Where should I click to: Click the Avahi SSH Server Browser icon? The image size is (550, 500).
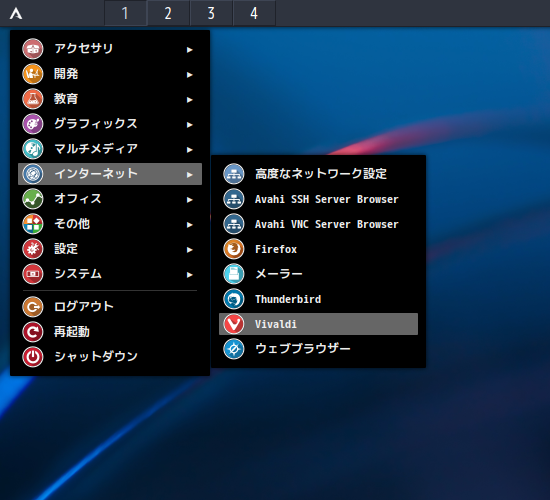click(x=234, y=199)
